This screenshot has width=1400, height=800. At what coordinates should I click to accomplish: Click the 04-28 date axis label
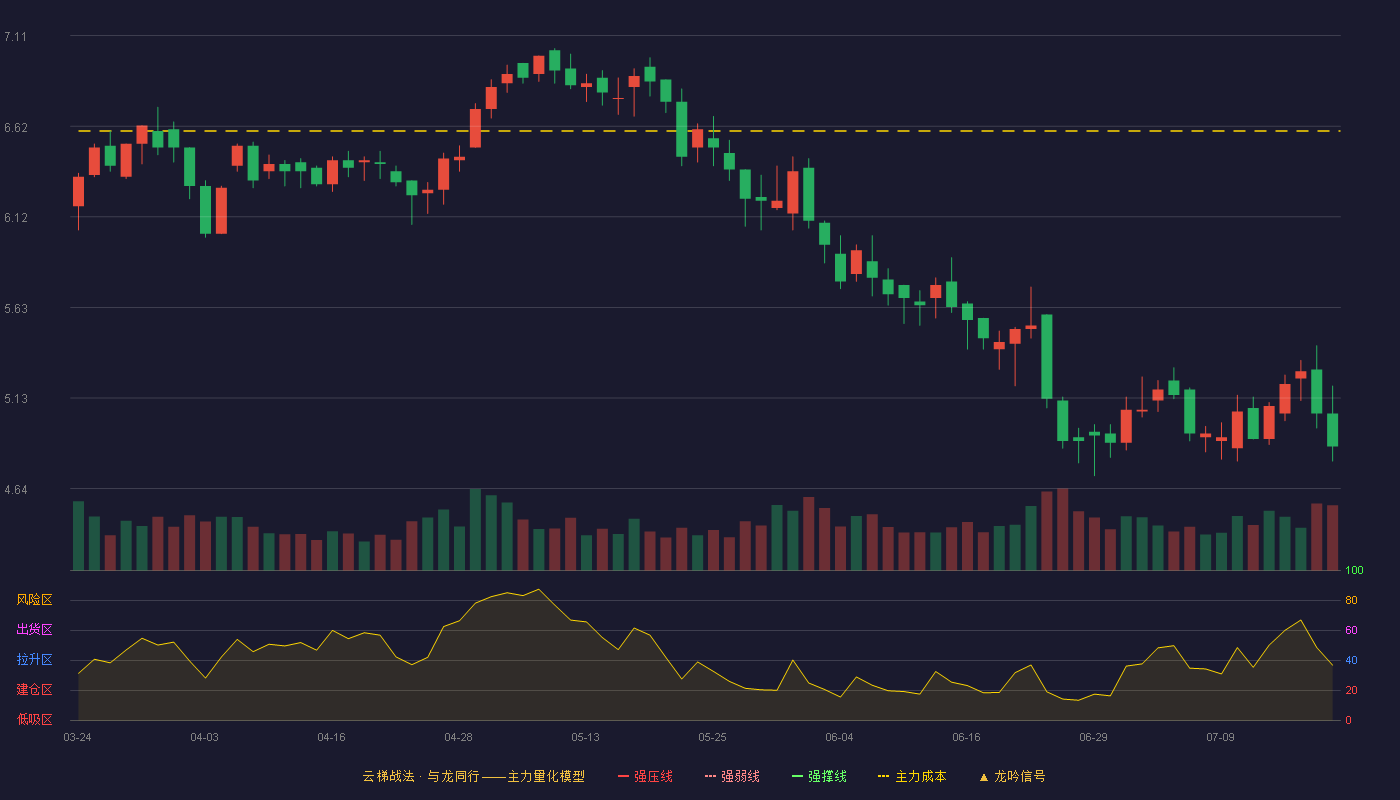point(459,737)
